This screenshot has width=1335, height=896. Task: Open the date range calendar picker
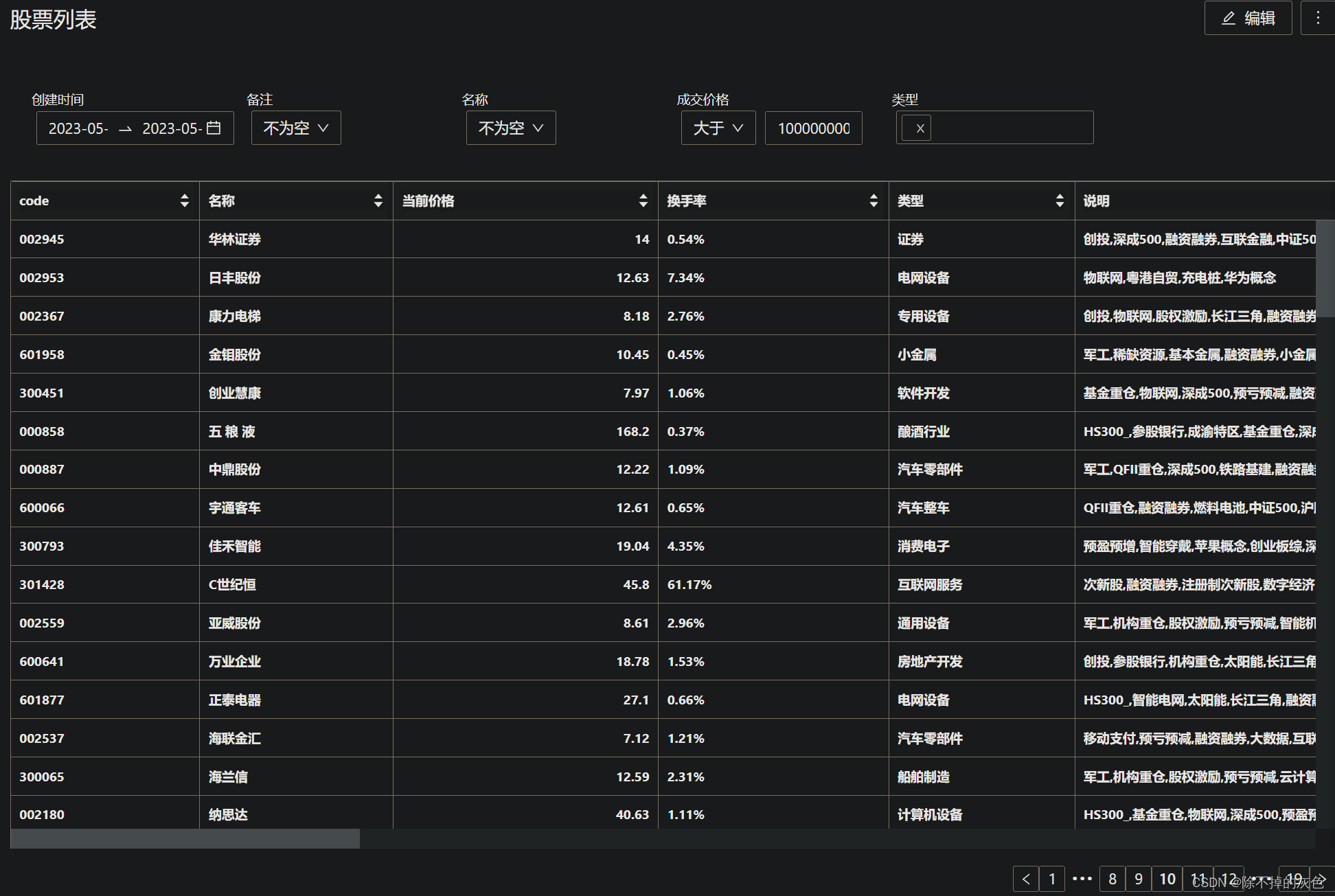[214, 128]
